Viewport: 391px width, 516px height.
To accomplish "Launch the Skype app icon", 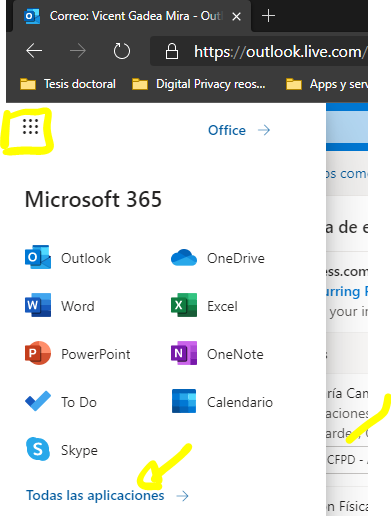I will [x=38, y=449].
